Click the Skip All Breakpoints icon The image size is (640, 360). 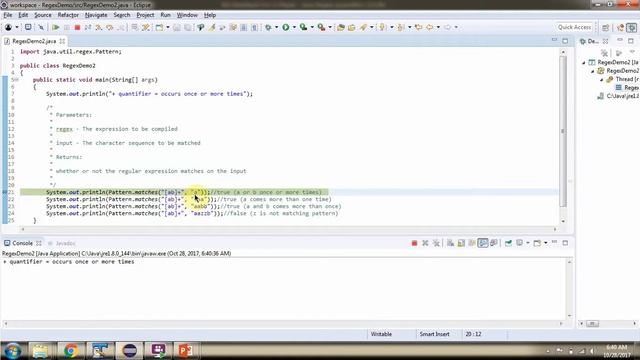pyautogui.click(x=41, y=27)
